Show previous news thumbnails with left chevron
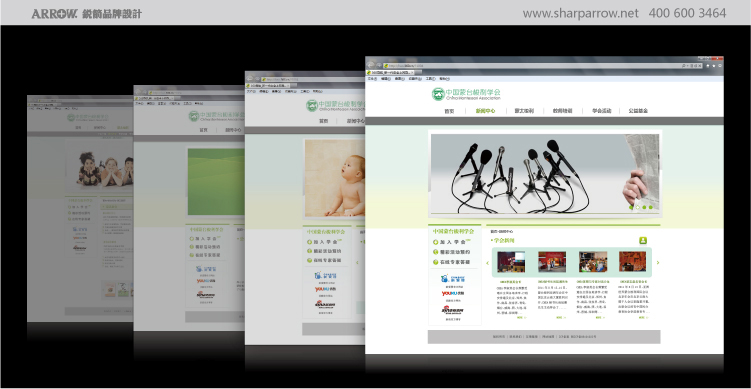 [x=488, y=263]
